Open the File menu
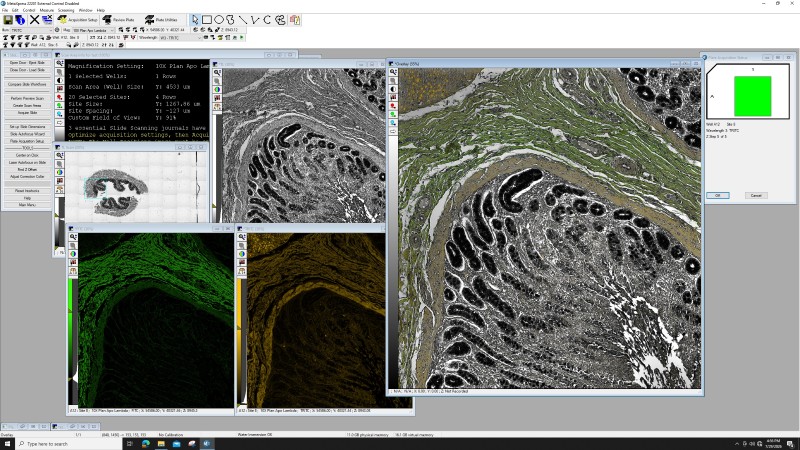The width and height of the screenshot is (800, 450). click(5, 10)
